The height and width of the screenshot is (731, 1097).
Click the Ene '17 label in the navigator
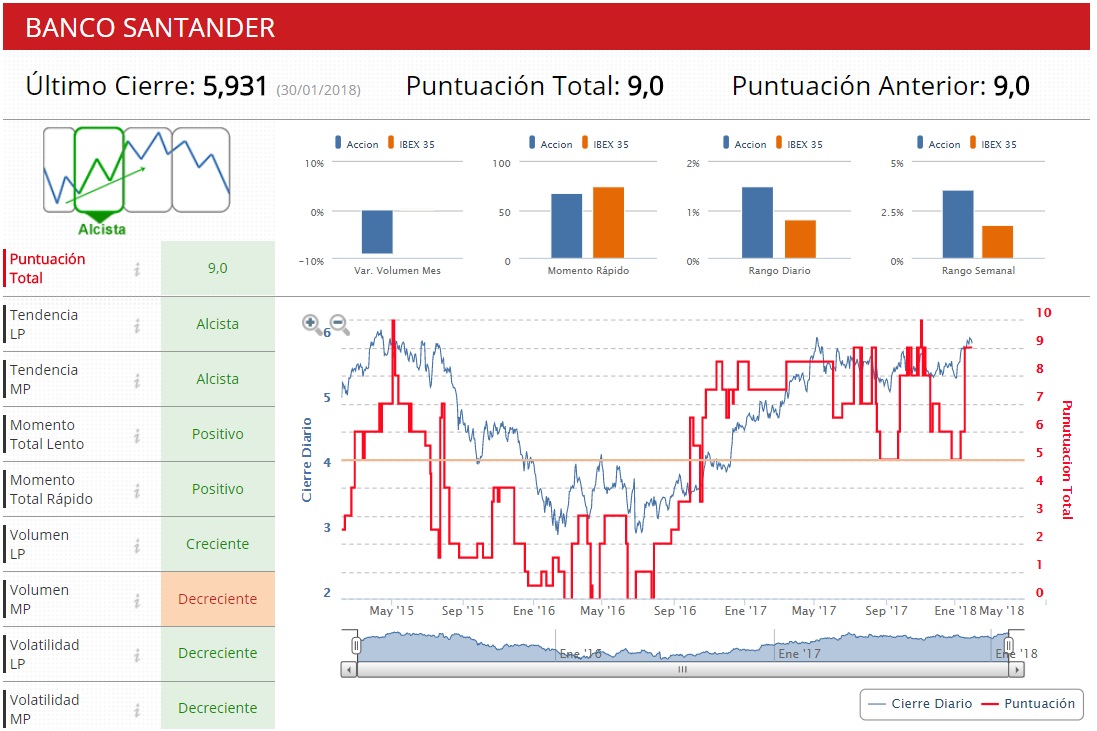[x=799, y=653]
